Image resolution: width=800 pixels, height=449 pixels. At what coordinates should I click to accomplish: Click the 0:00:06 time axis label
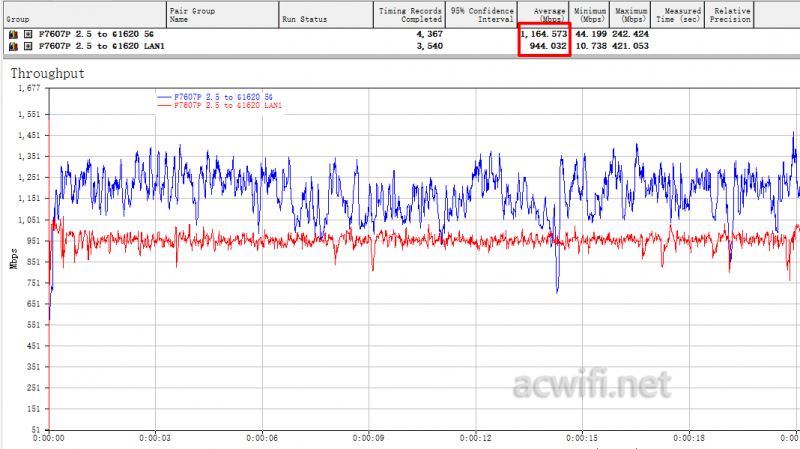(x=262, y=438)
